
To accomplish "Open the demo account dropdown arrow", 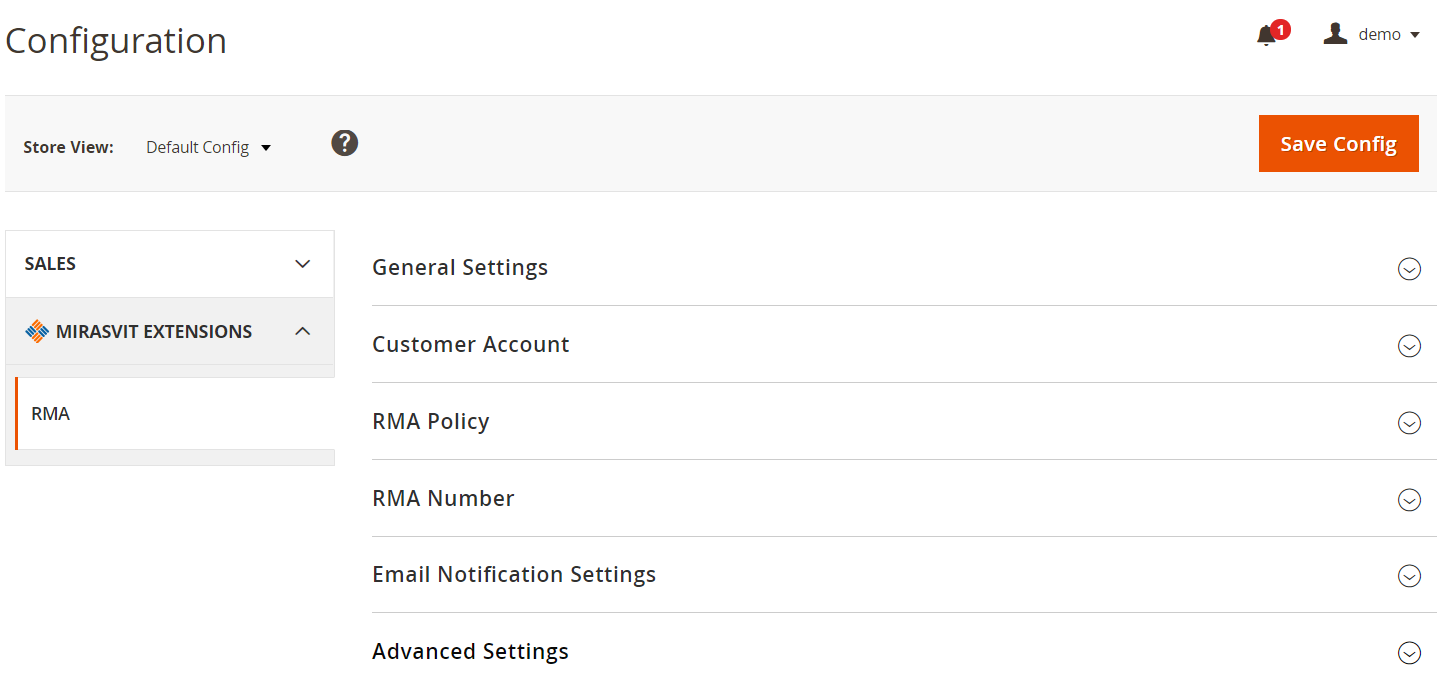I will [x=1414, y=35].
